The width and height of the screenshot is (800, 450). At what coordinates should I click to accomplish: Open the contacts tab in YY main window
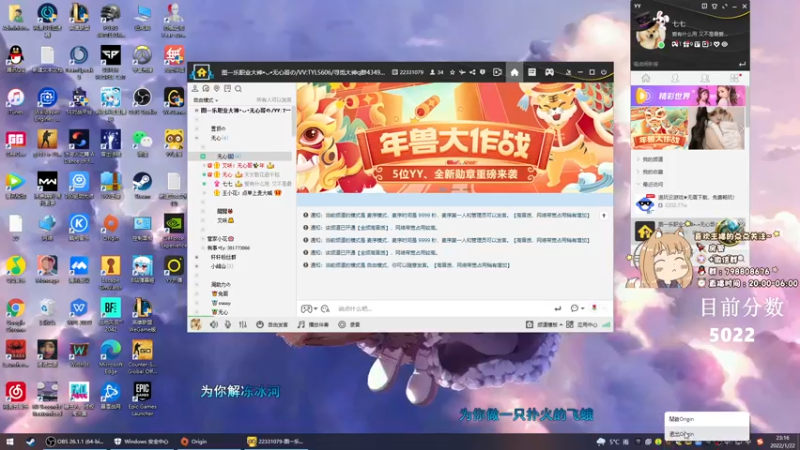pyautogui.click(x=675, y=78)
